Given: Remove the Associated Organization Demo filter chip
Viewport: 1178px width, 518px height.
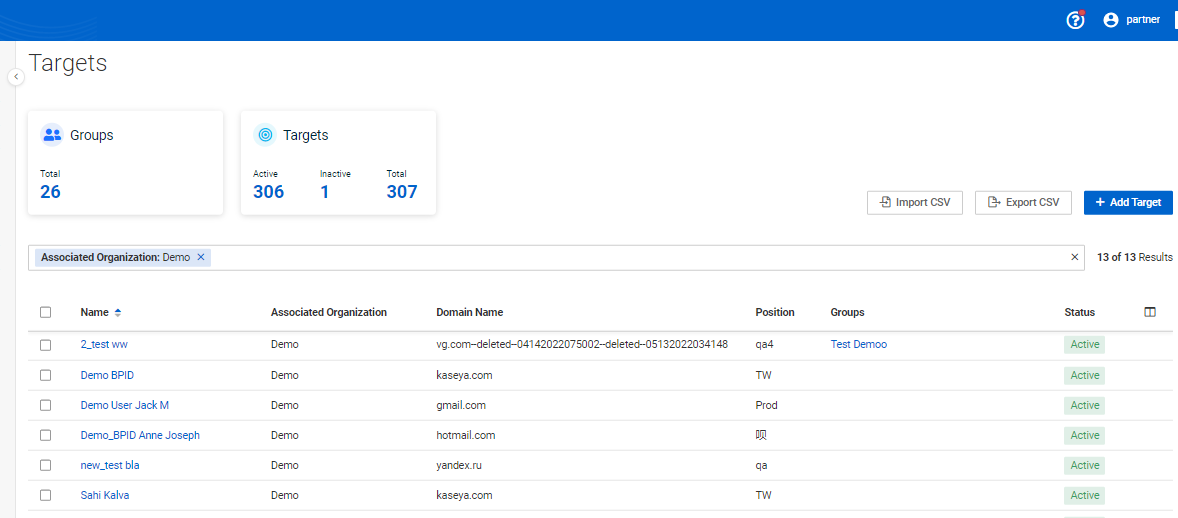Looking at the screenshot, I should (x=201, y=257).
